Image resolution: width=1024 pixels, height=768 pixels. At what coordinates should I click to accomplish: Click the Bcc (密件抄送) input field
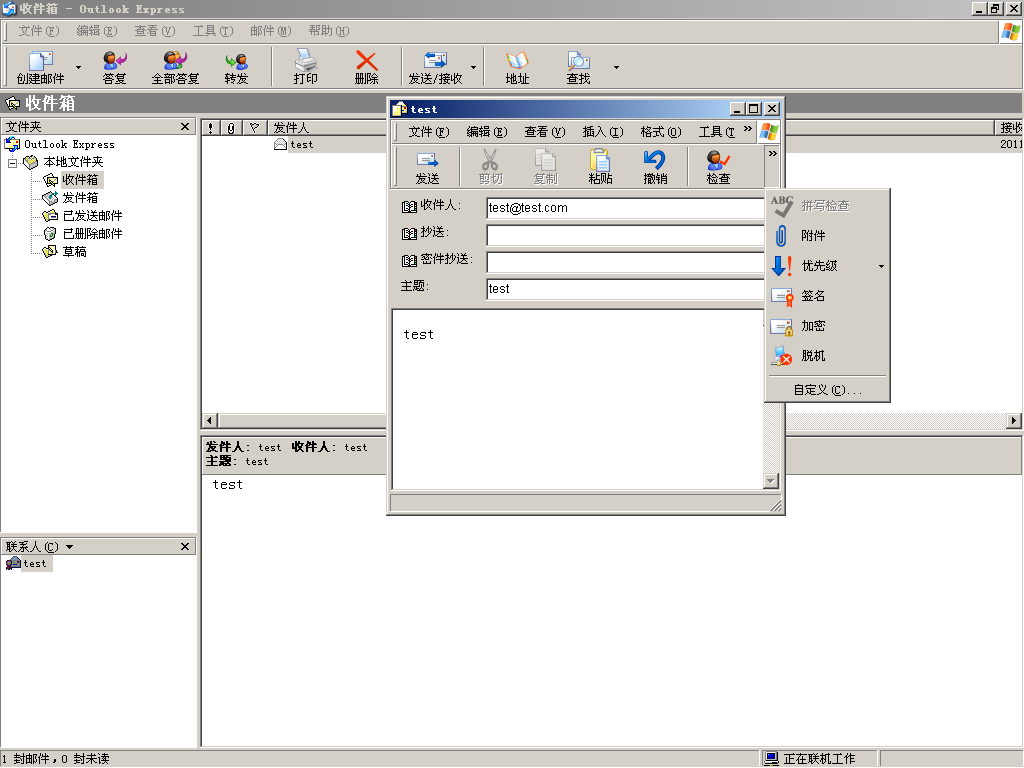pos(625,262)
